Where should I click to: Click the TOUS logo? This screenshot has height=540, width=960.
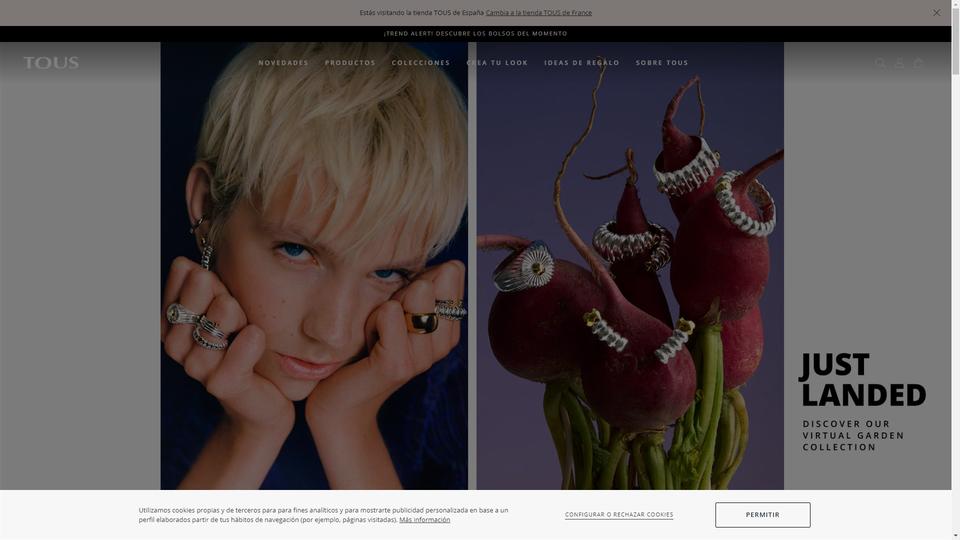click(x=51, y=62)
